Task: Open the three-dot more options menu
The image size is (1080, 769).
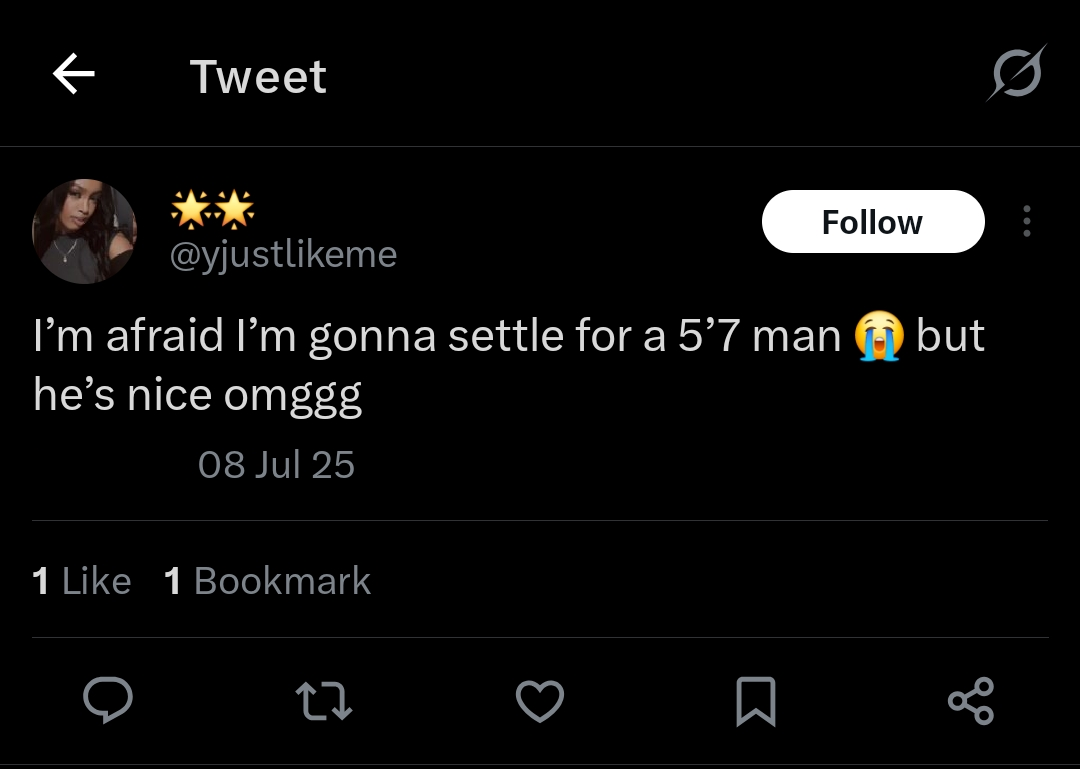Action: click(1027, 221)
